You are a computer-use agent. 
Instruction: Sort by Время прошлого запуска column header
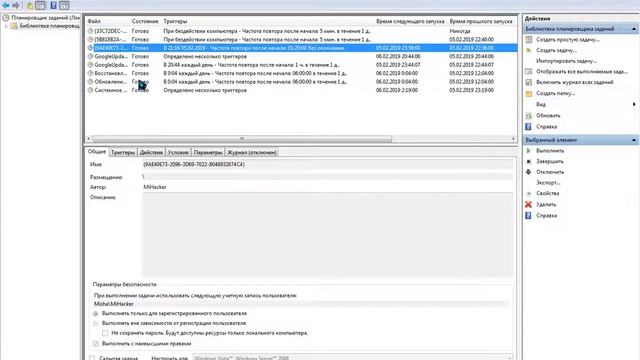coord(482,21)
